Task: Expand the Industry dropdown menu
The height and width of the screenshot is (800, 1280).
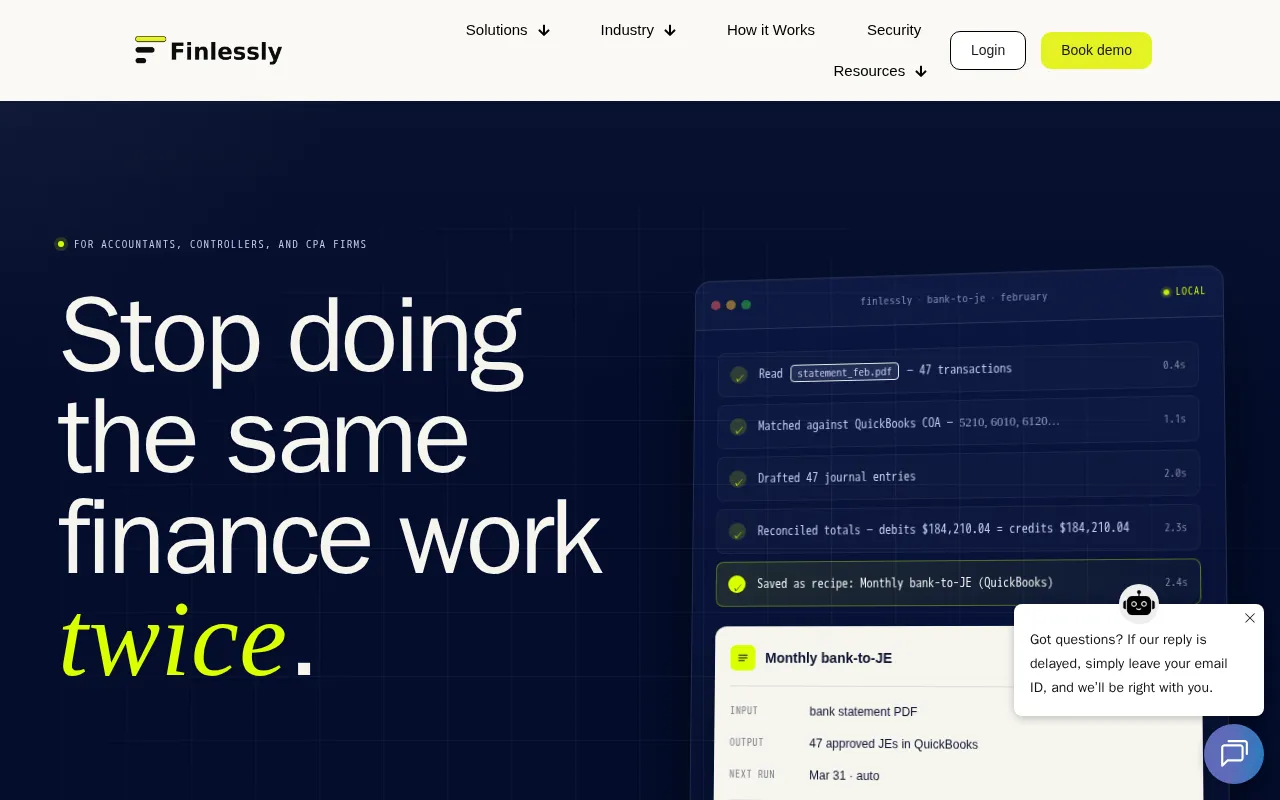Action: point(638,30)
